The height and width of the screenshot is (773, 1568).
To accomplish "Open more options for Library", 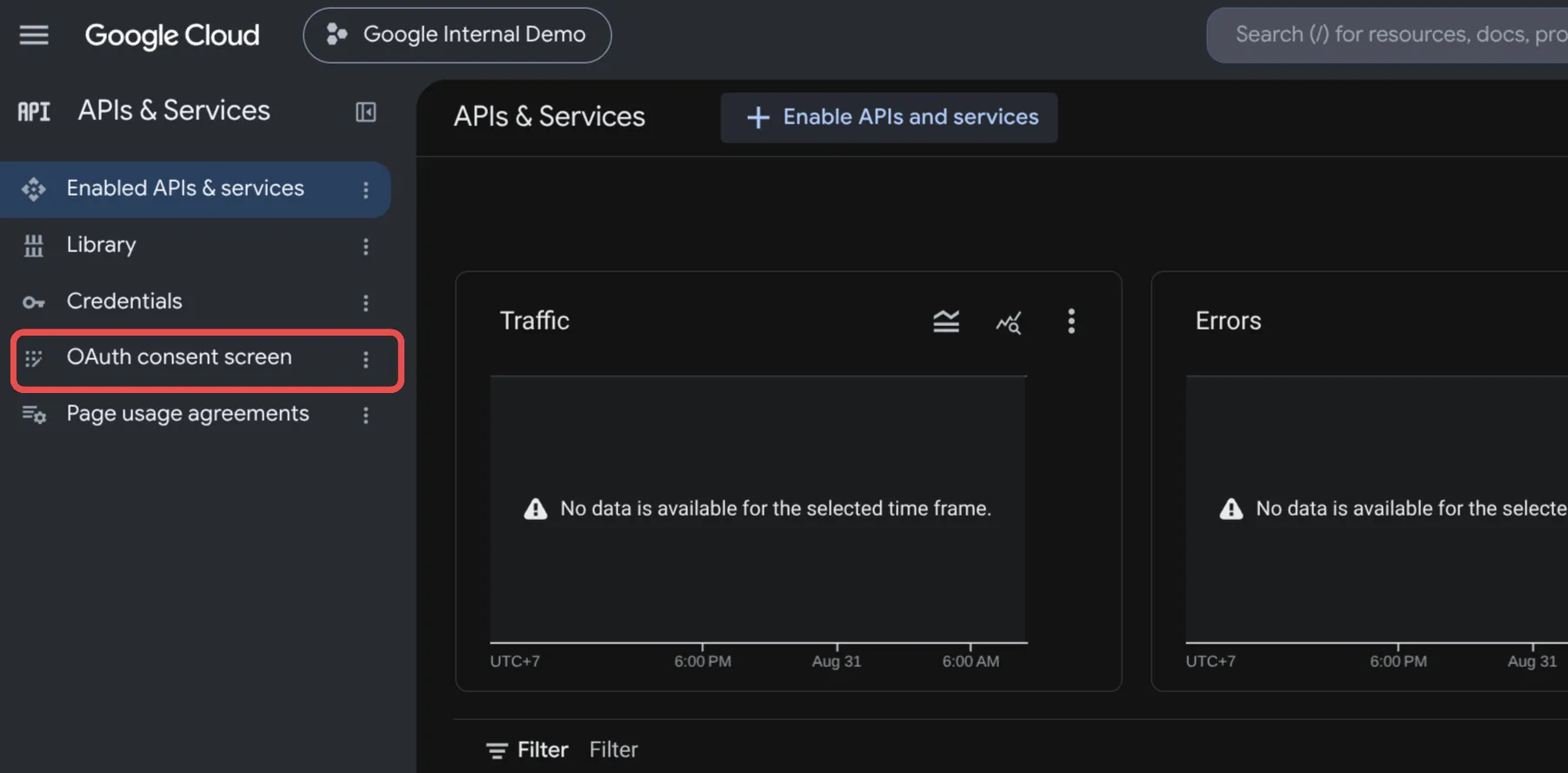I will [x=366, y=246].
